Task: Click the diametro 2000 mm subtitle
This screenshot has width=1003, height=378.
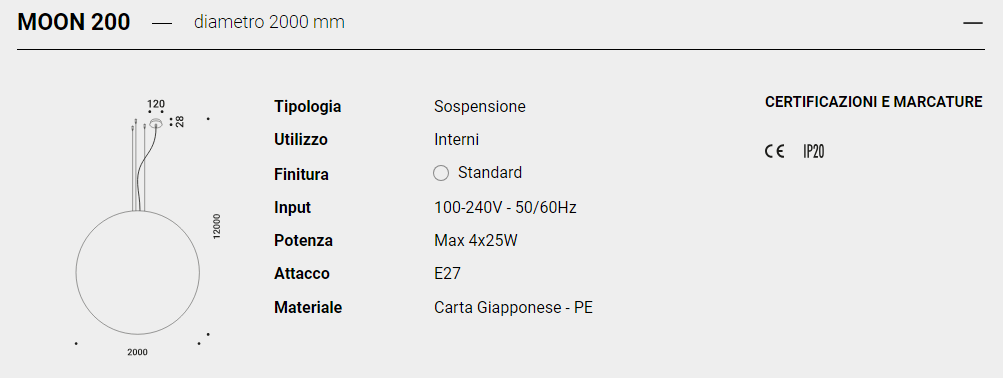Action: (x=269, y=22)
